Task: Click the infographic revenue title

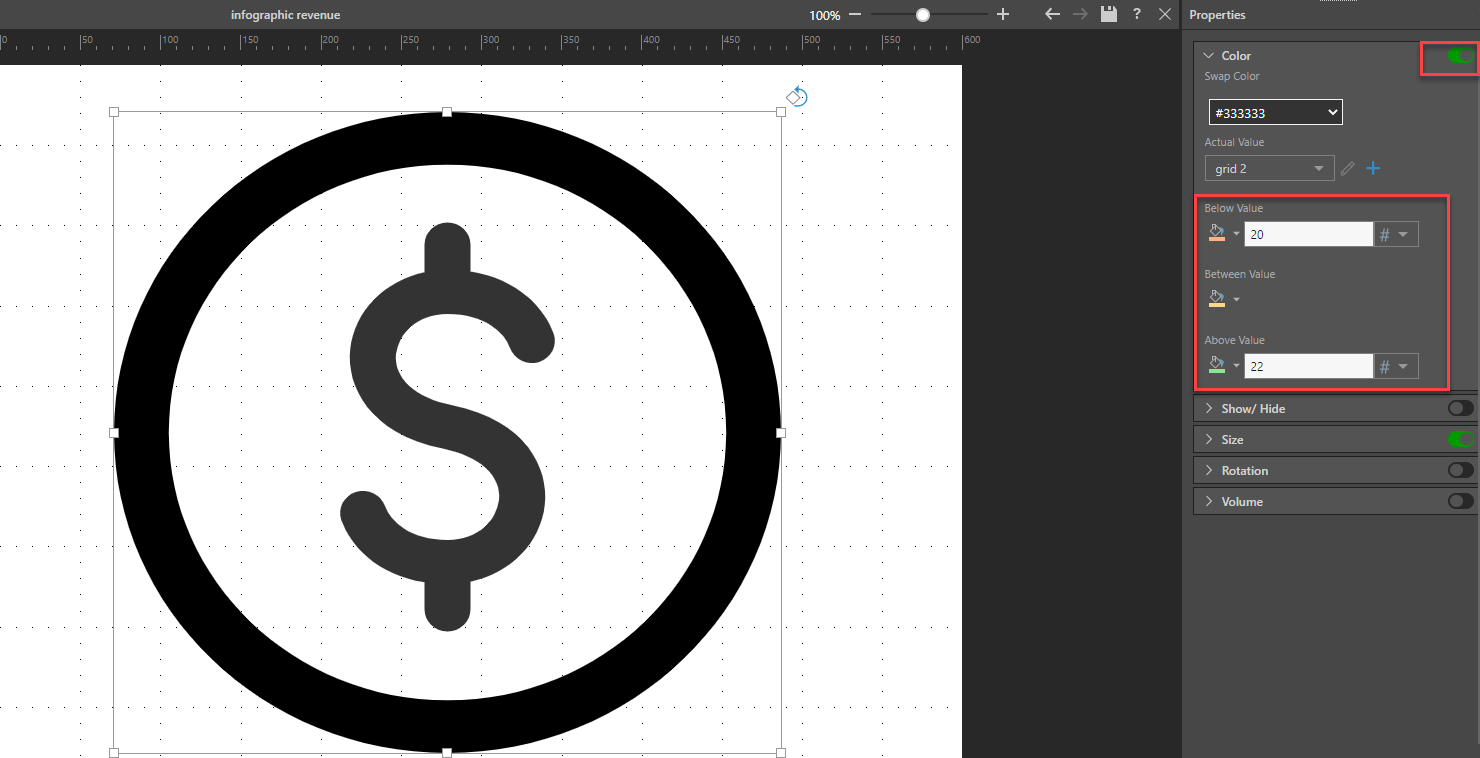Action: pyautogui.click(x=285, y=15)
